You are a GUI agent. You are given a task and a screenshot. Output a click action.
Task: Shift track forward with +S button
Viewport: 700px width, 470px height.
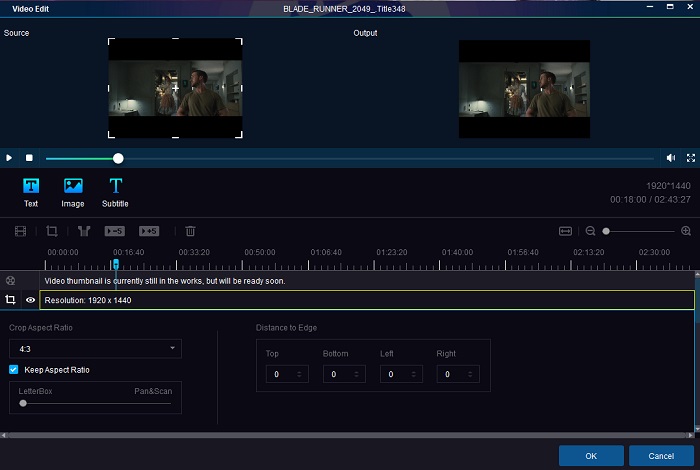(149, 231)
